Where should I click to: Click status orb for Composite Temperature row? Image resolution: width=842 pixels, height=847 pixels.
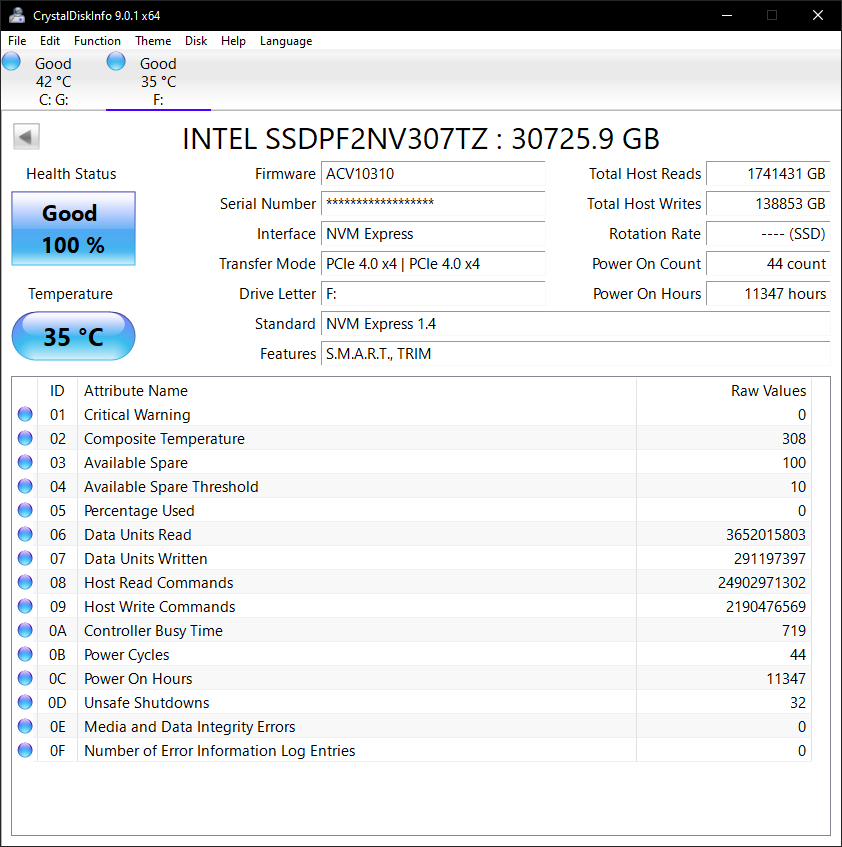tap(25, 438)
